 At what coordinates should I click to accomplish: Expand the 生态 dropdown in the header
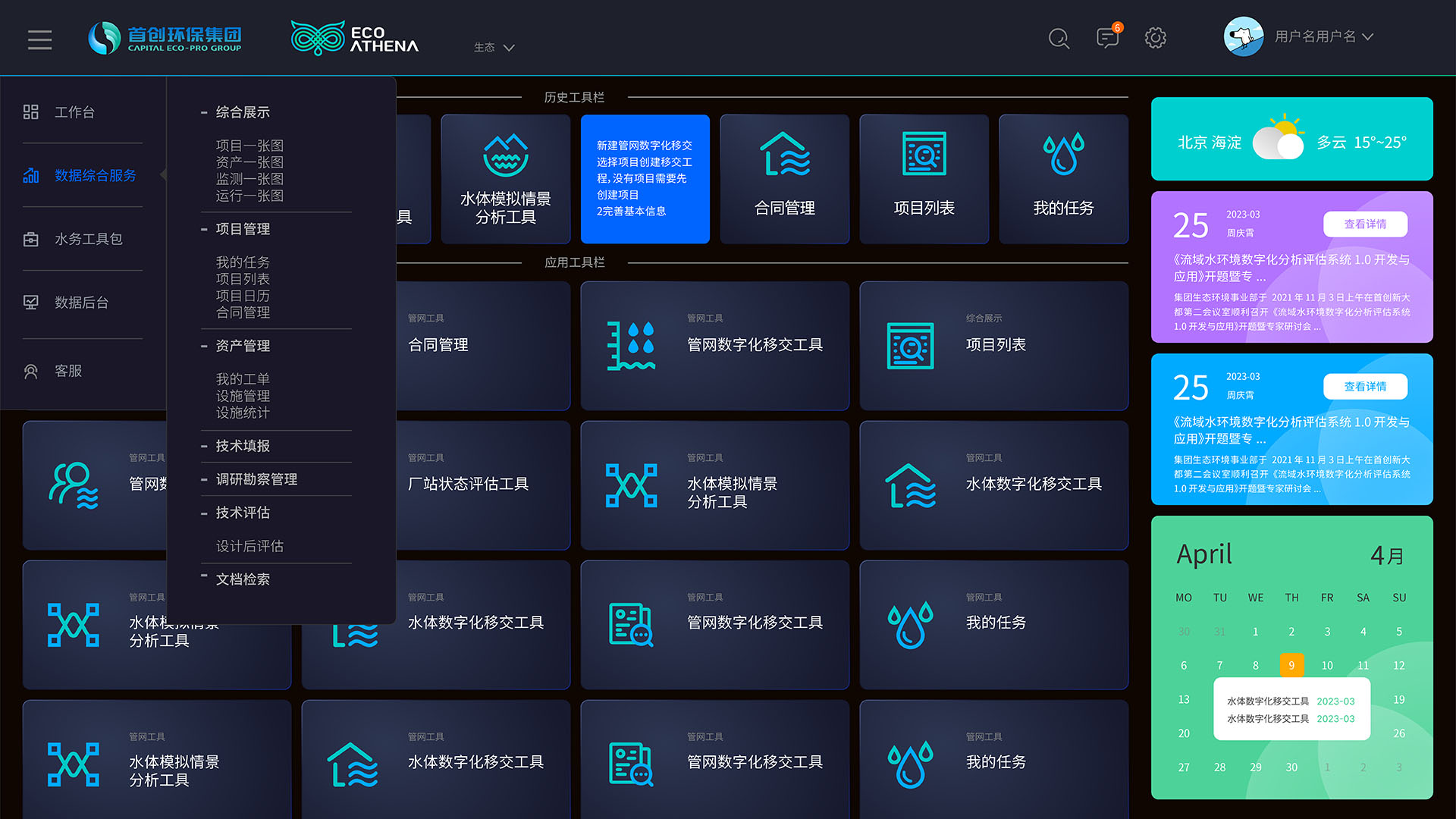[x=494, y=47]
